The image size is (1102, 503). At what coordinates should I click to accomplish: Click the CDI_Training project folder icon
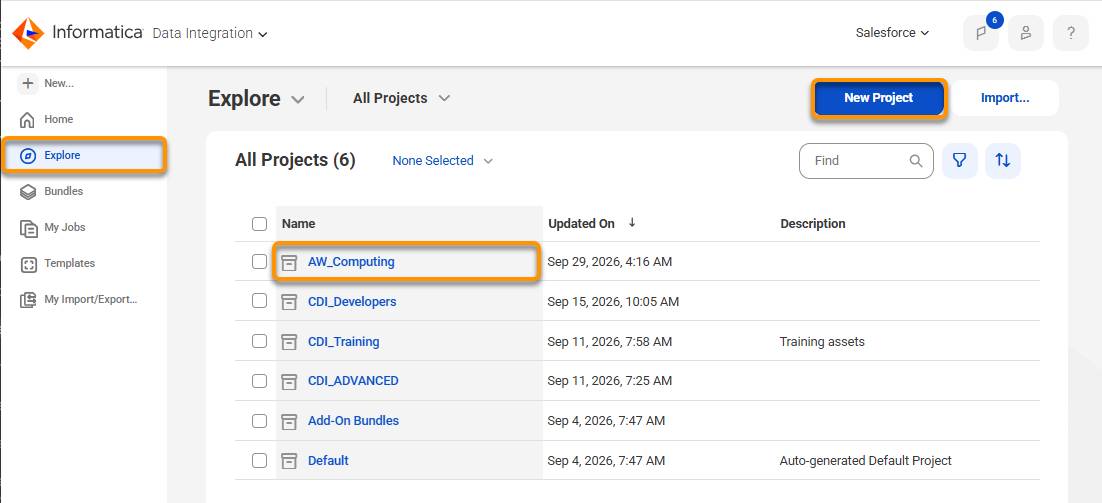coord(289,342)
